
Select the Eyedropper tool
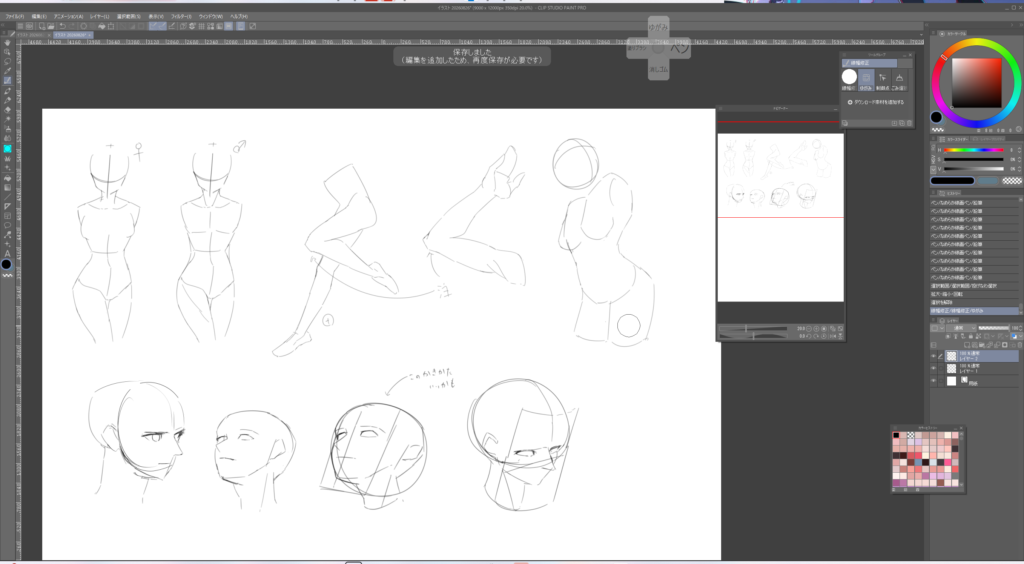coord(7,71)
